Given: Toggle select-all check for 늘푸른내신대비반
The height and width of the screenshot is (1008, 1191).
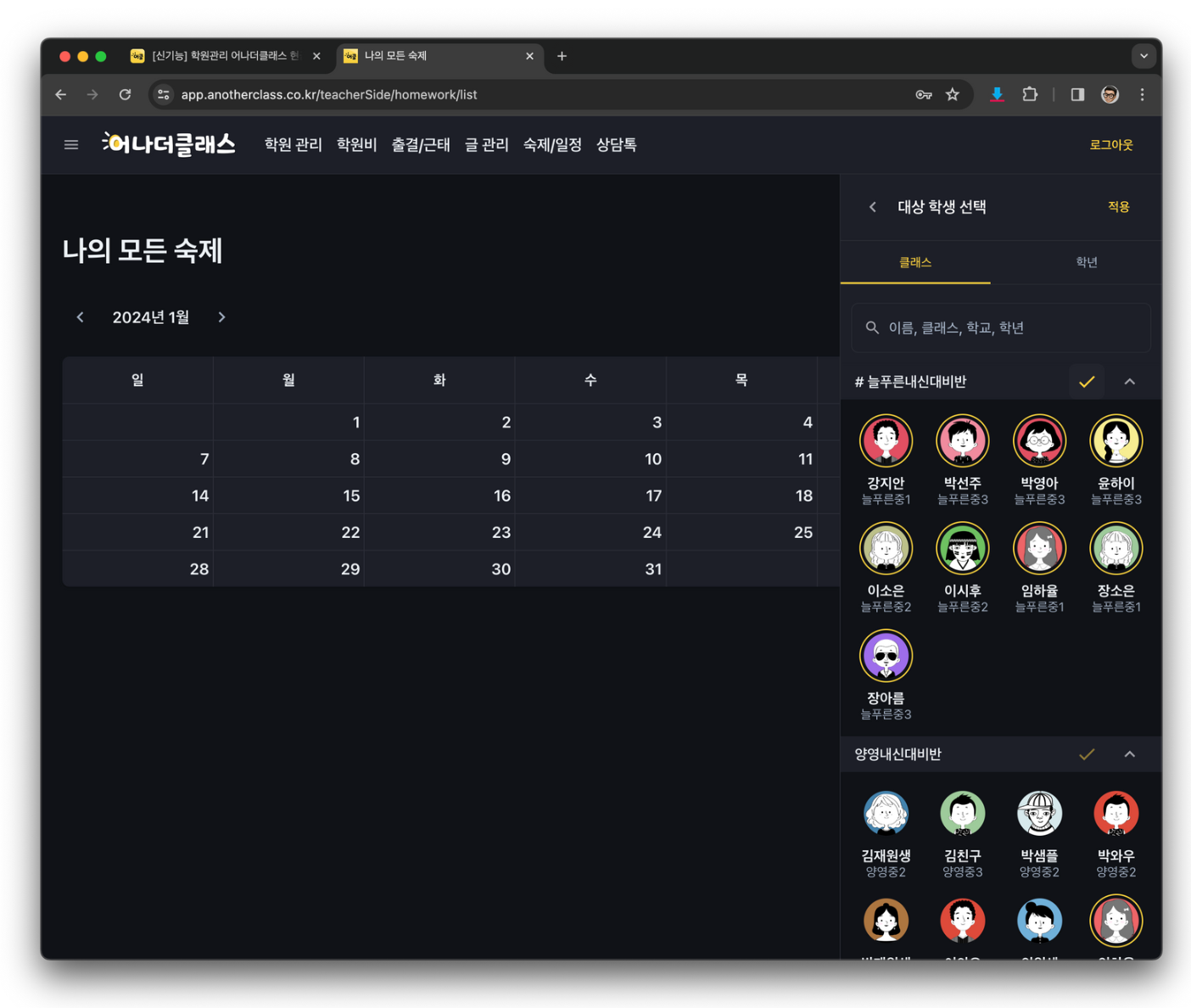Looking at the screenshot, I should tap(1087, 382).
